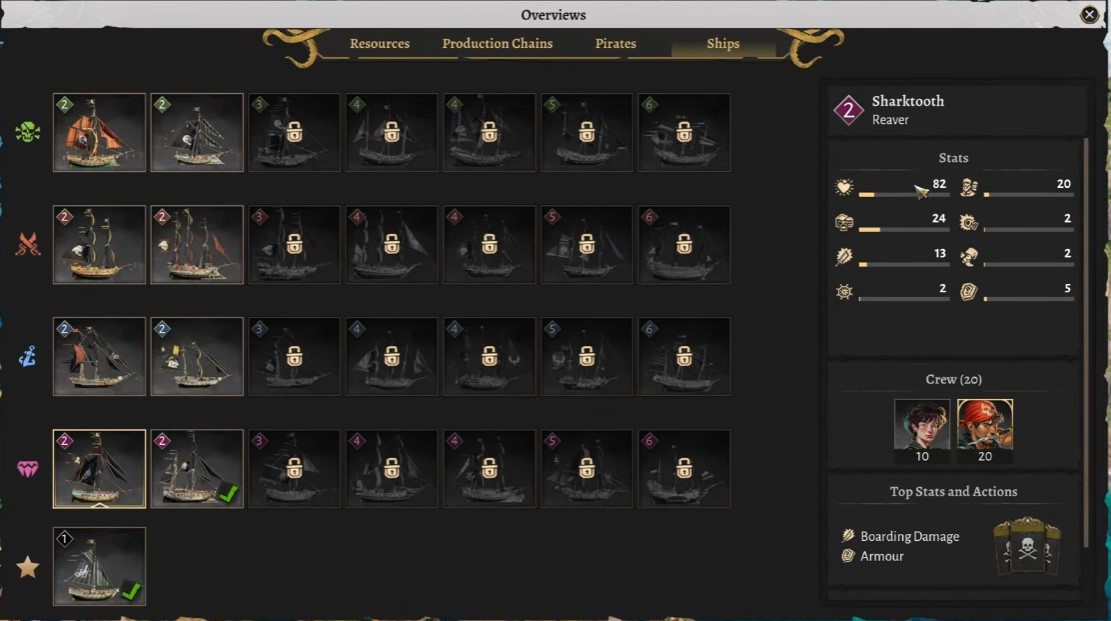The image size is (1111, 621).
Task: Close the Overviews window
Action: click(x=1089, y=14)
